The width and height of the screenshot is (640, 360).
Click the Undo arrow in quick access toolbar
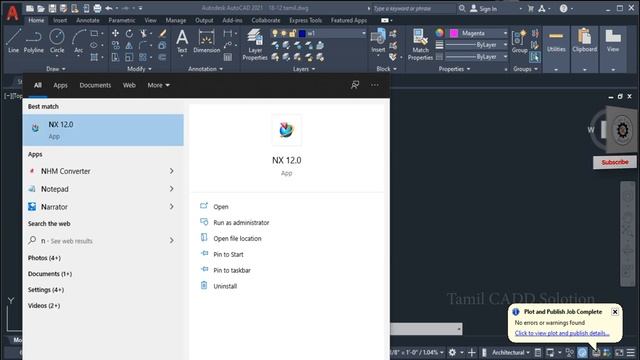109,8
